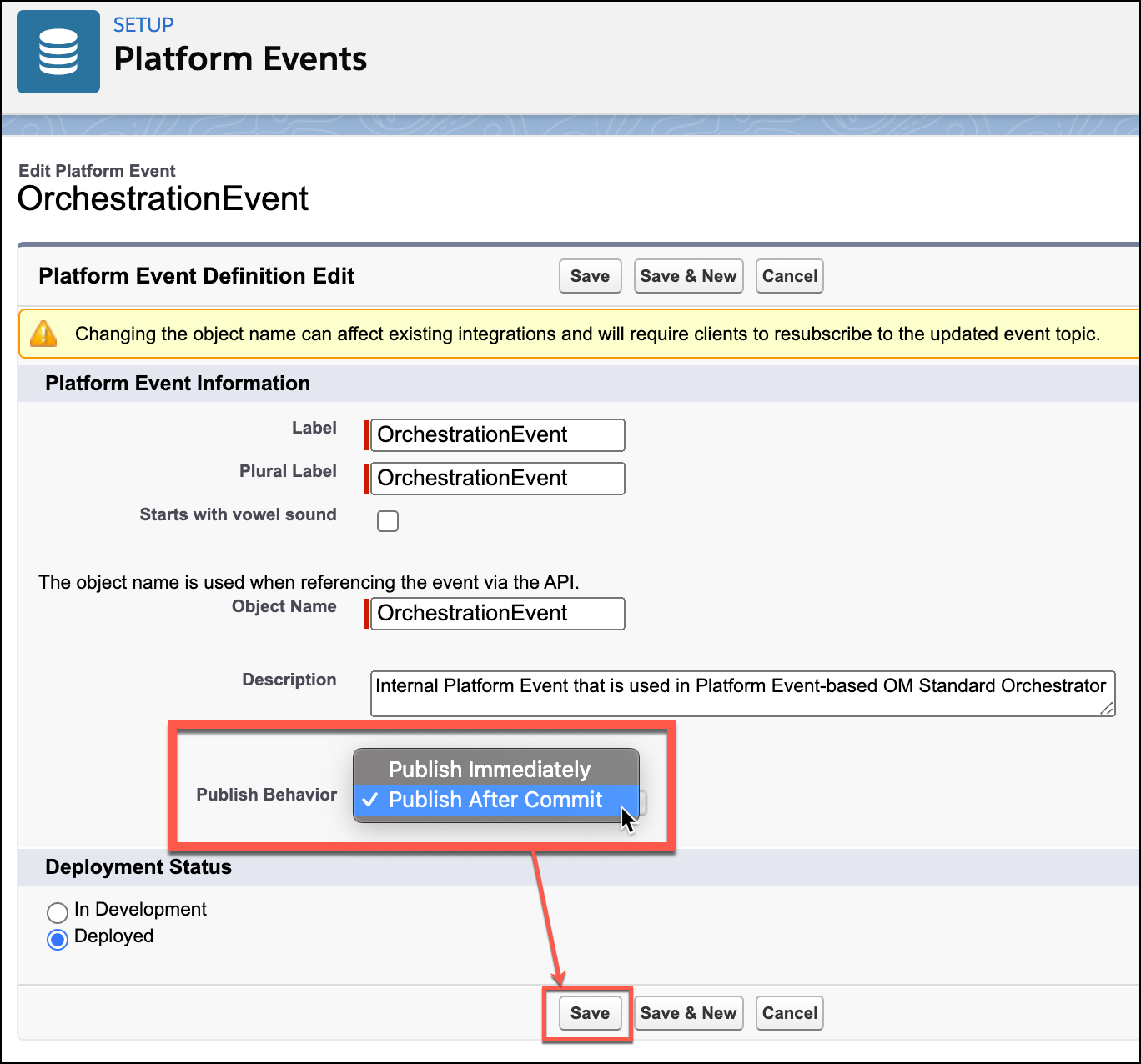This screenshot has height=1064, width=1141.
Task: Click the top Save & New button
Action: 688,276
